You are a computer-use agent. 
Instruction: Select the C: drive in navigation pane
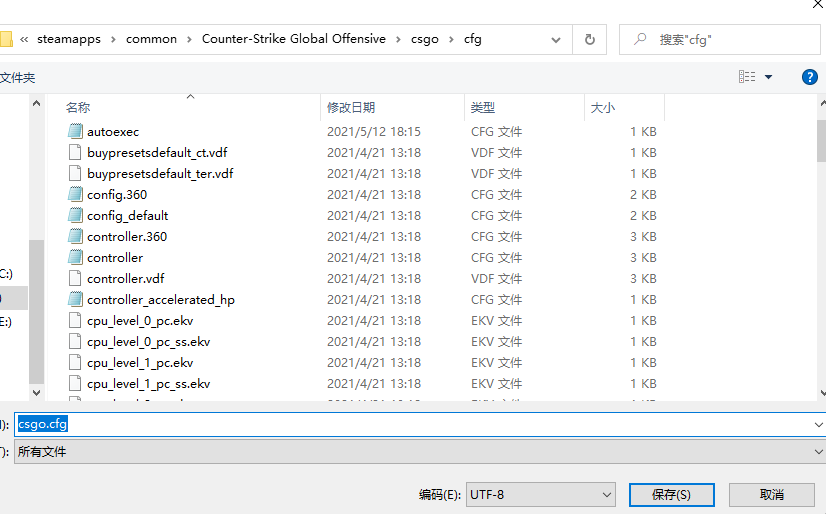tap(6, 274)
